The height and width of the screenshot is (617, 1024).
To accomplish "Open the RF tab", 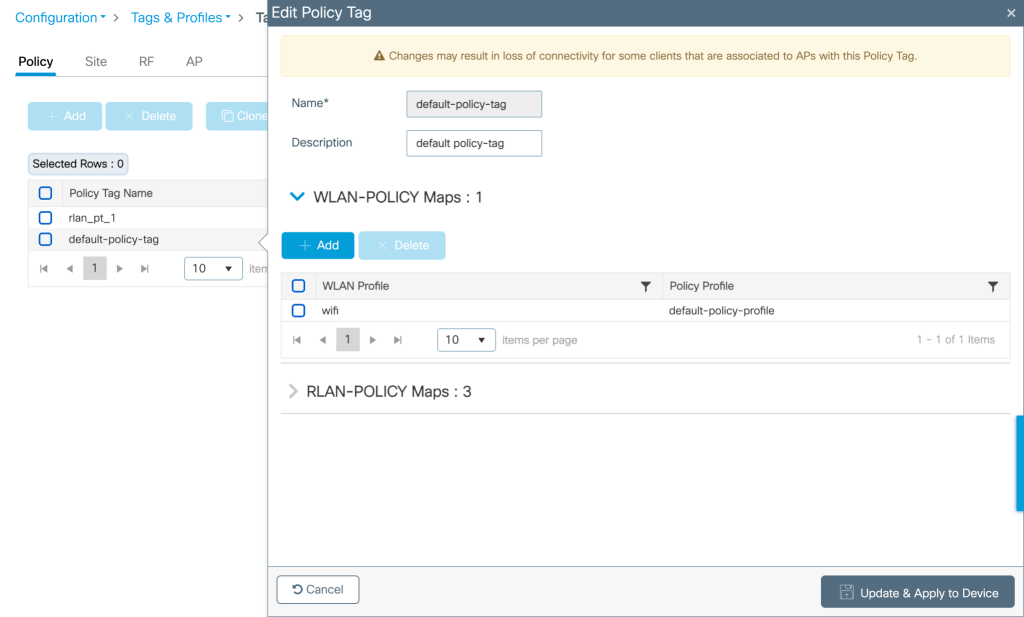I will 146,62.
